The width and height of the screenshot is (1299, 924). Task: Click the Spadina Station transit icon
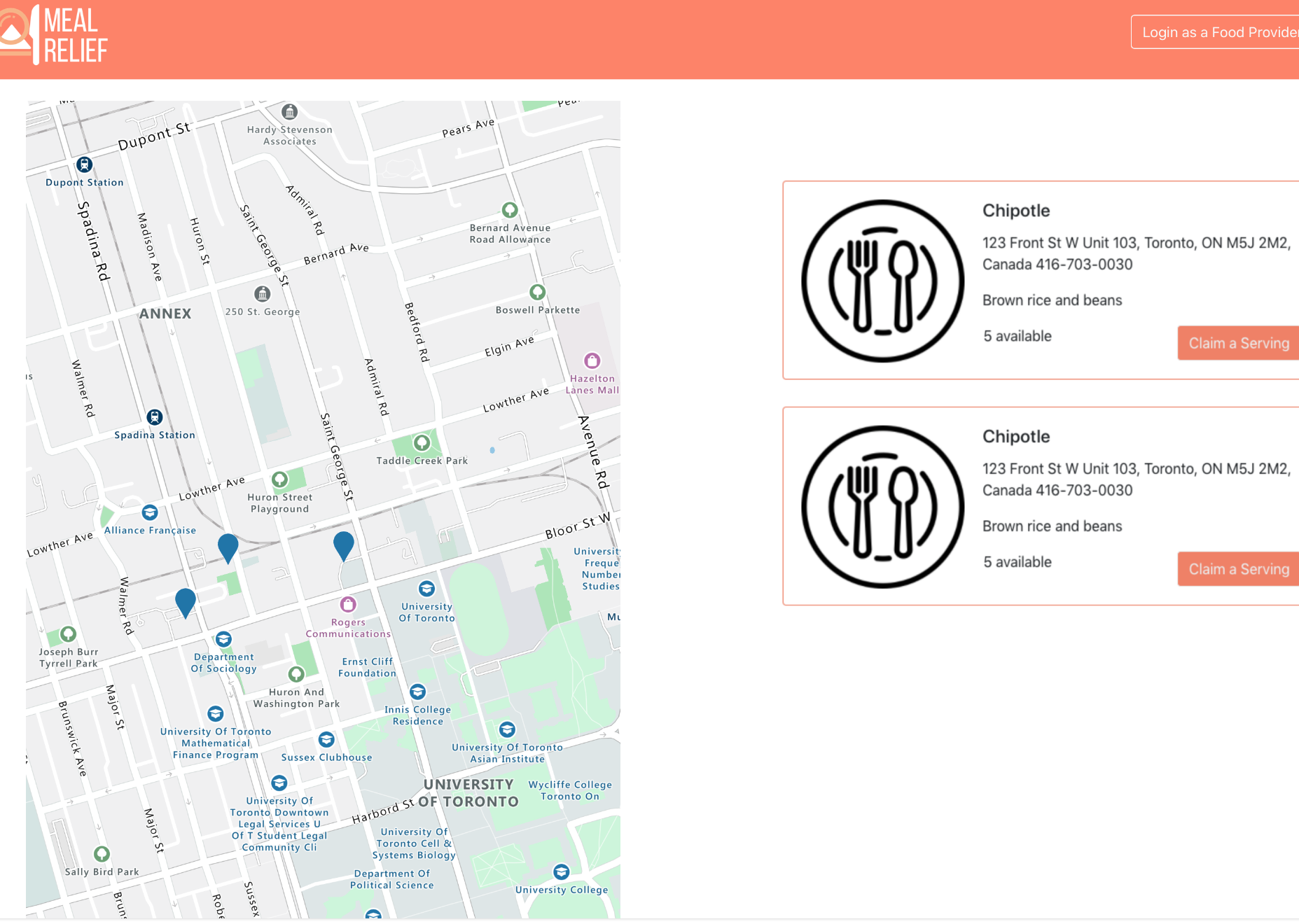pos(155,417)
